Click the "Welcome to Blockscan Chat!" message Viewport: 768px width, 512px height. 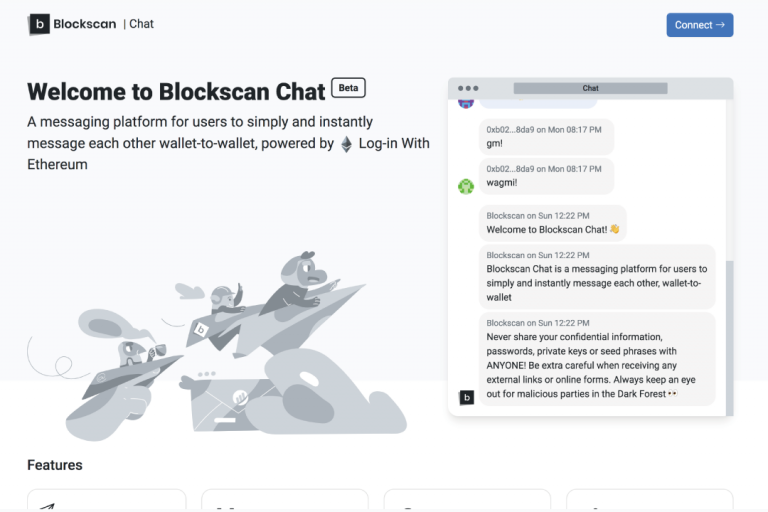(x=552, y=223)
